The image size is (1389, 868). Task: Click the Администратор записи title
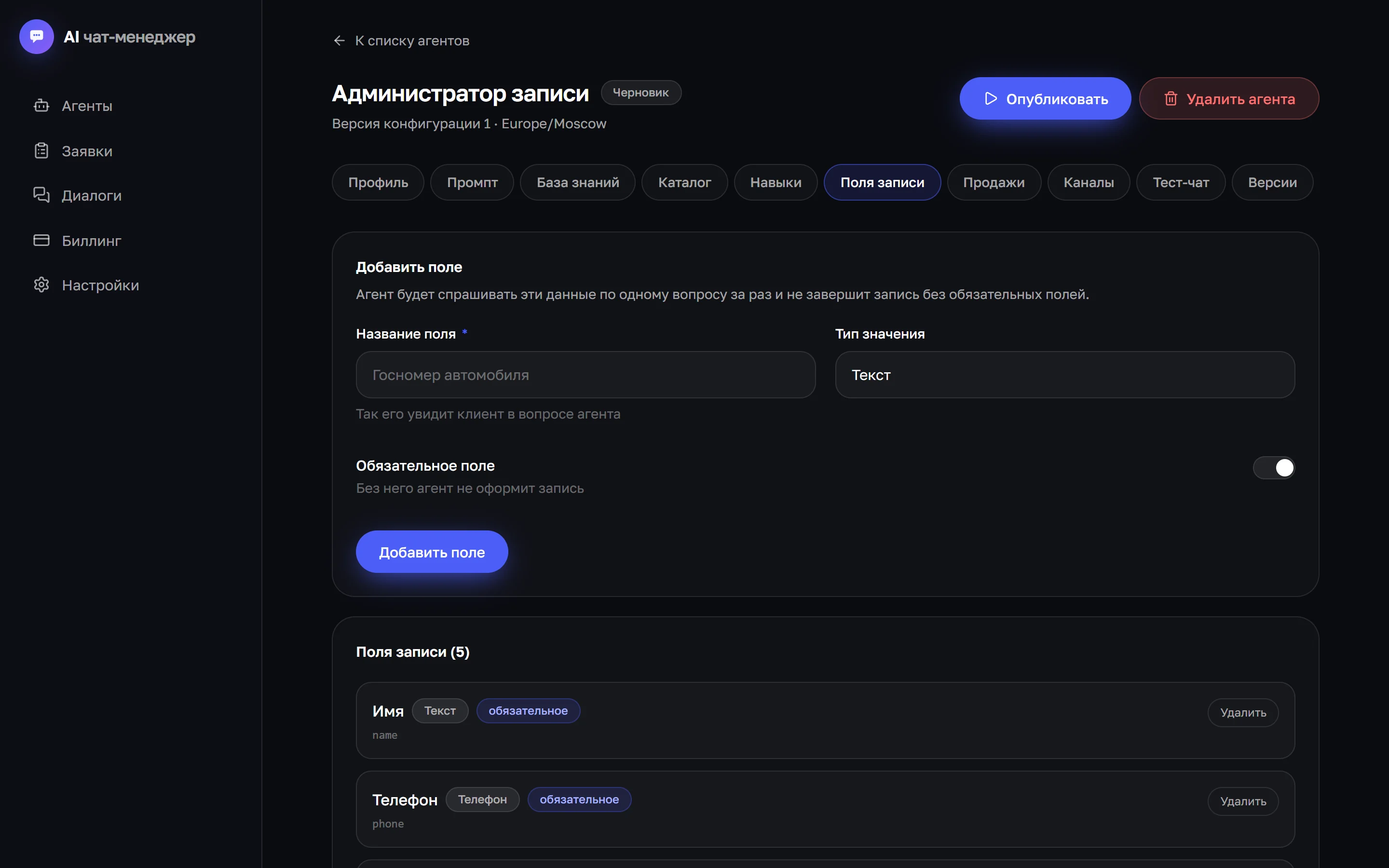[460, 93]
